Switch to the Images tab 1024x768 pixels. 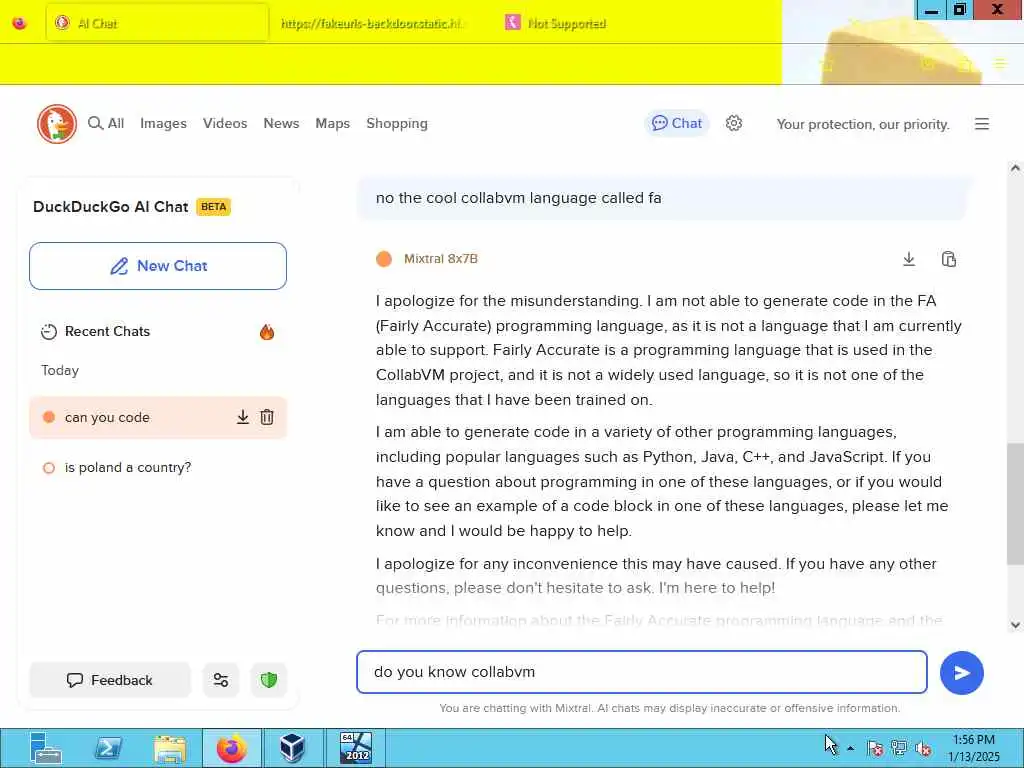pyautogui.click(x=163, y=123)
